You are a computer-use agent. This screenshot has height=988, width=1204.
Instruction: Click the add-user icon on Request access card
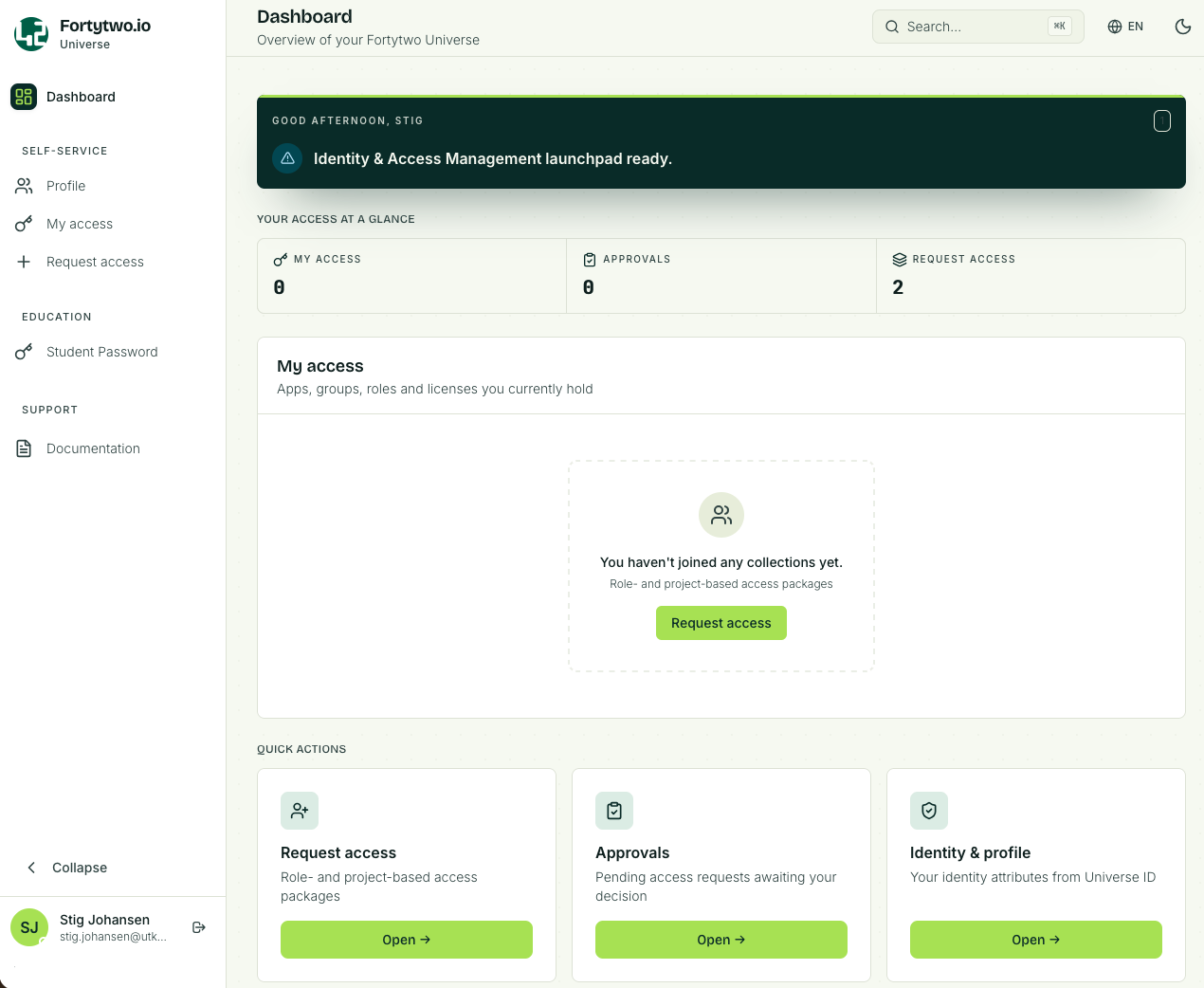coord(300,811)
